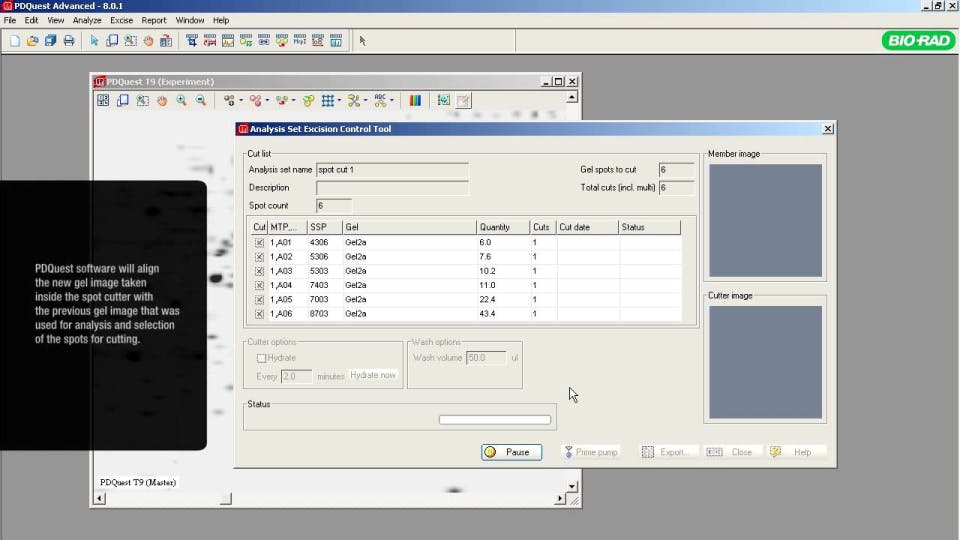Click the zoom out magnifier icon

coord(201,100)
